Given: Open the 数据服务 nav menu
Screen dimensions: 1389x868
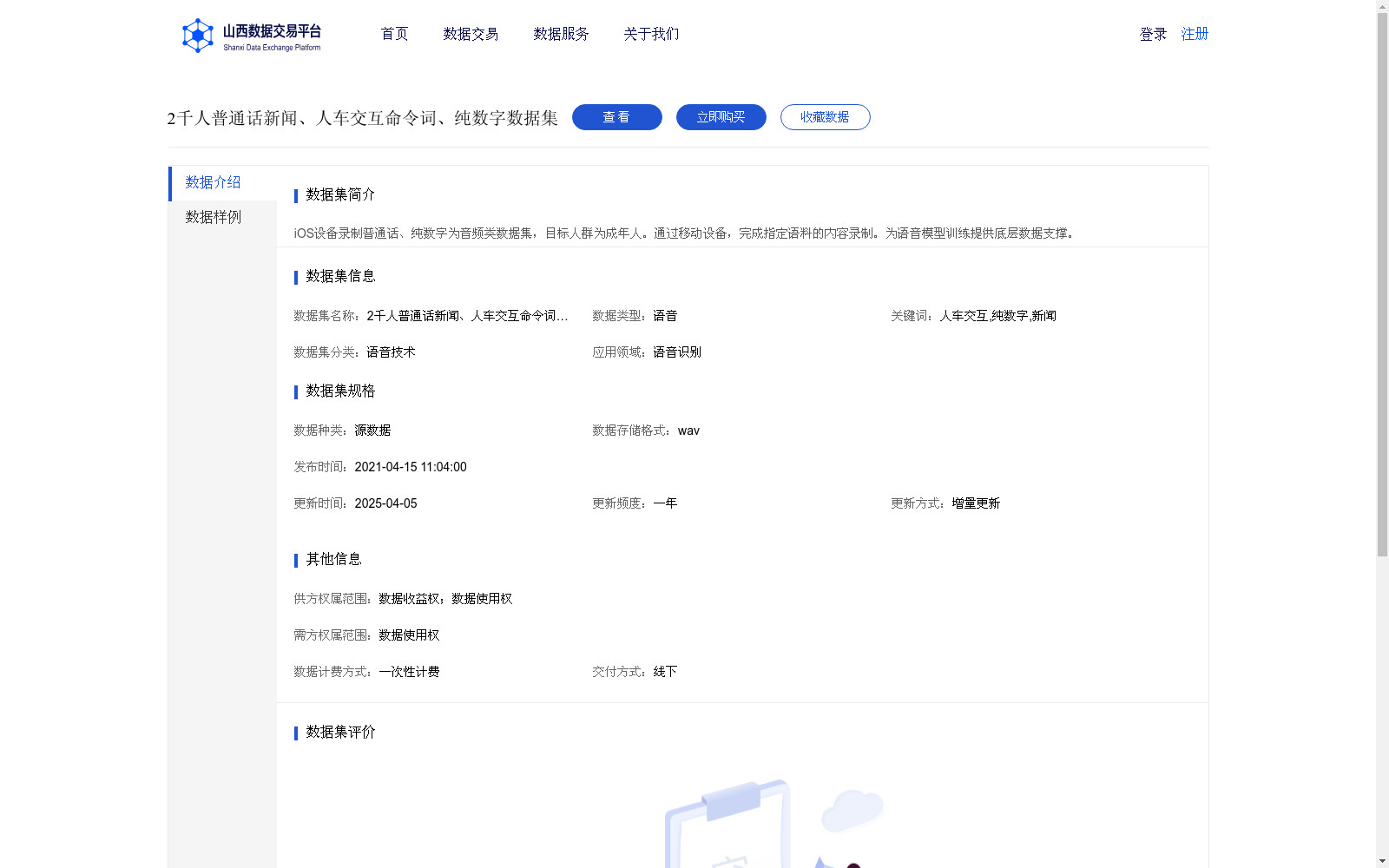Looking at the screenshot, I should (561, 34).
